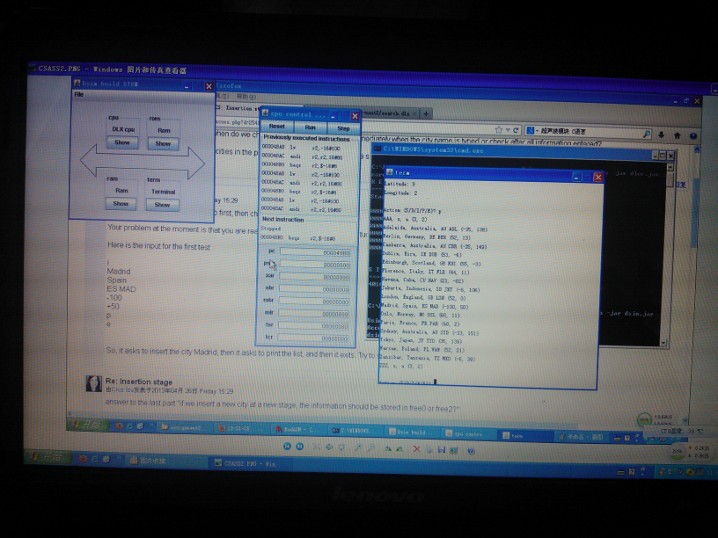Click Firefox Home icon
This screenshot has height=538, width=718.
(677, 136)
